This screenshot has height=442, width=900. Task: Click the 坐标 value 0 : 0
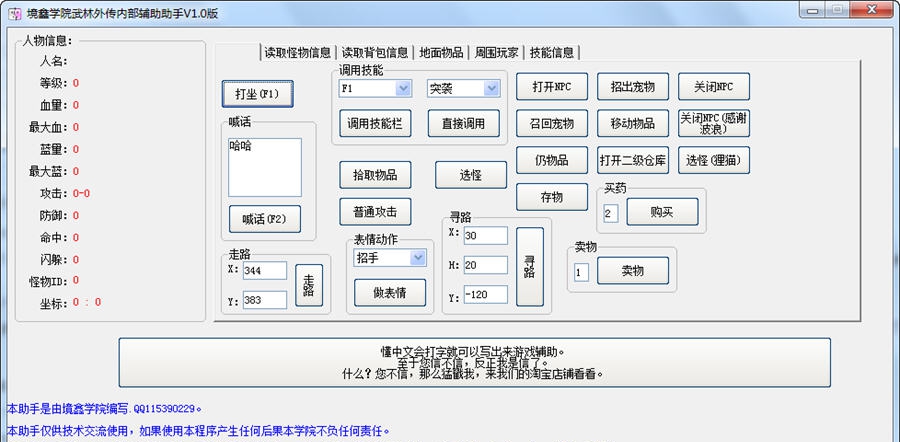(x=87, y=303)
